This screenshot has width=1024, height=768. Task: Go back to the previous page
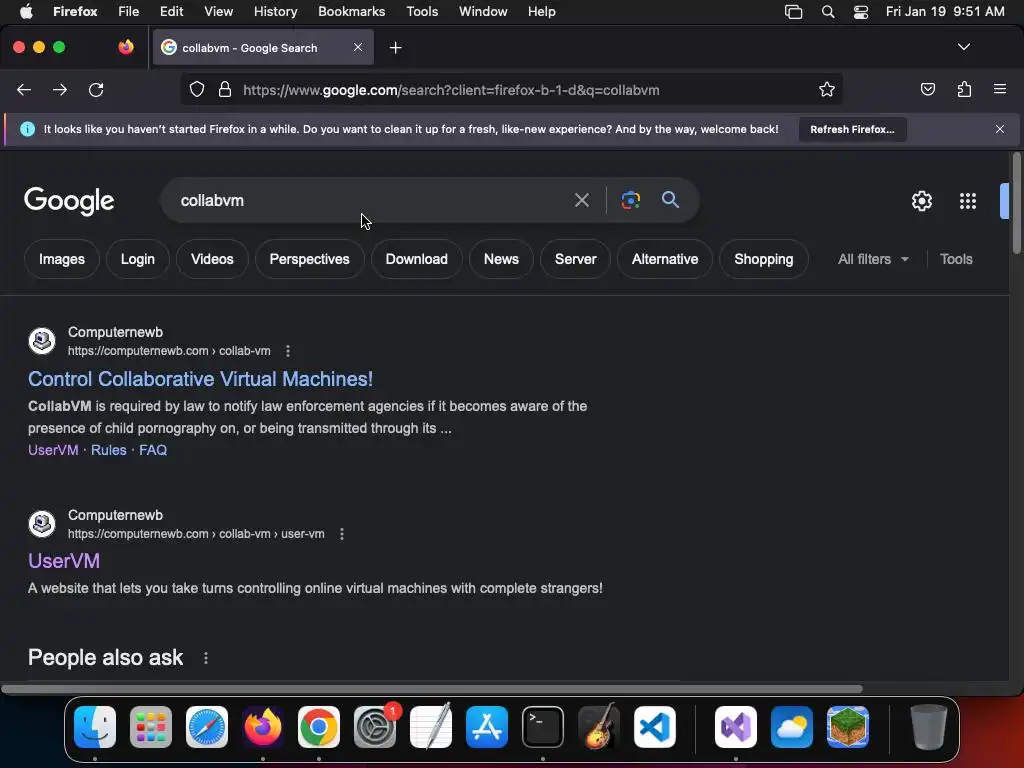[24, 89]
